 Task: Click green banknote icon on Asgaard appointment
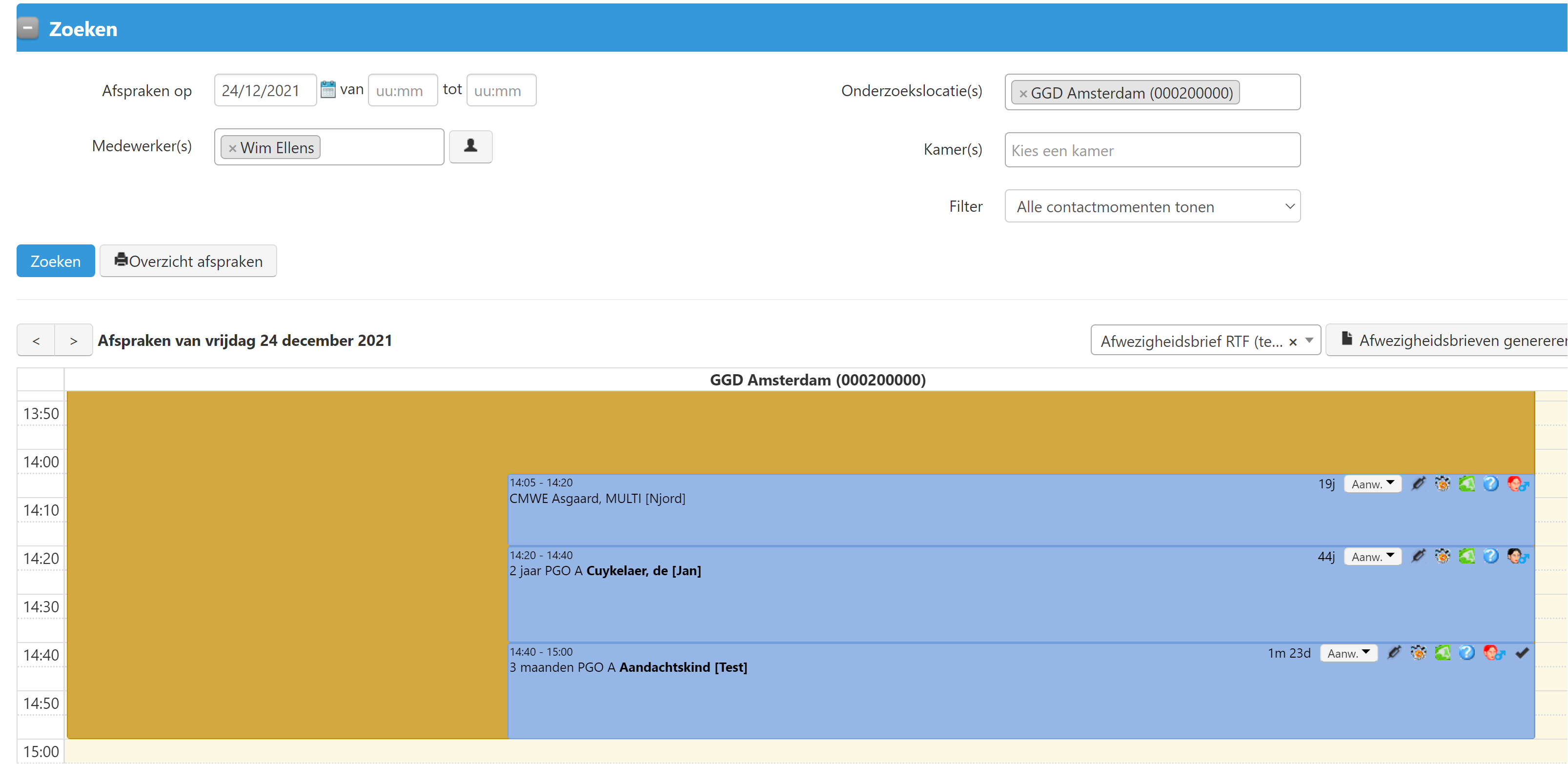point(1466,483)
